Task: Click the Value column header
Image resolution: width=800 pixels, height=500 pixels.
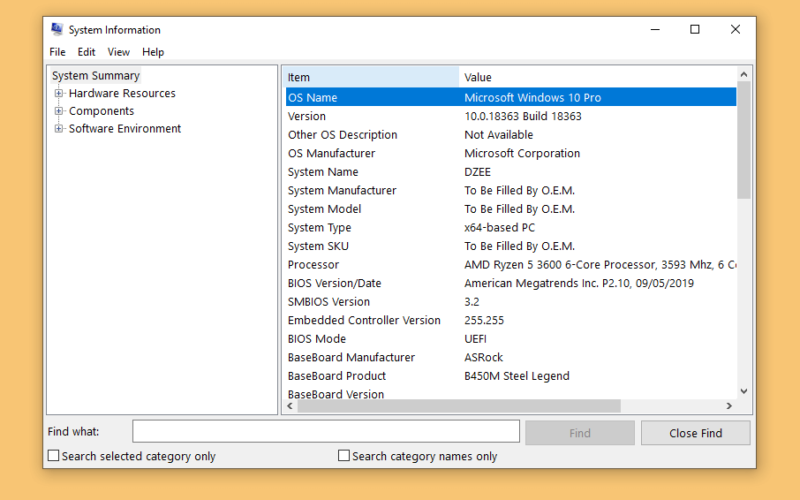Action: (x=597, y=77)
